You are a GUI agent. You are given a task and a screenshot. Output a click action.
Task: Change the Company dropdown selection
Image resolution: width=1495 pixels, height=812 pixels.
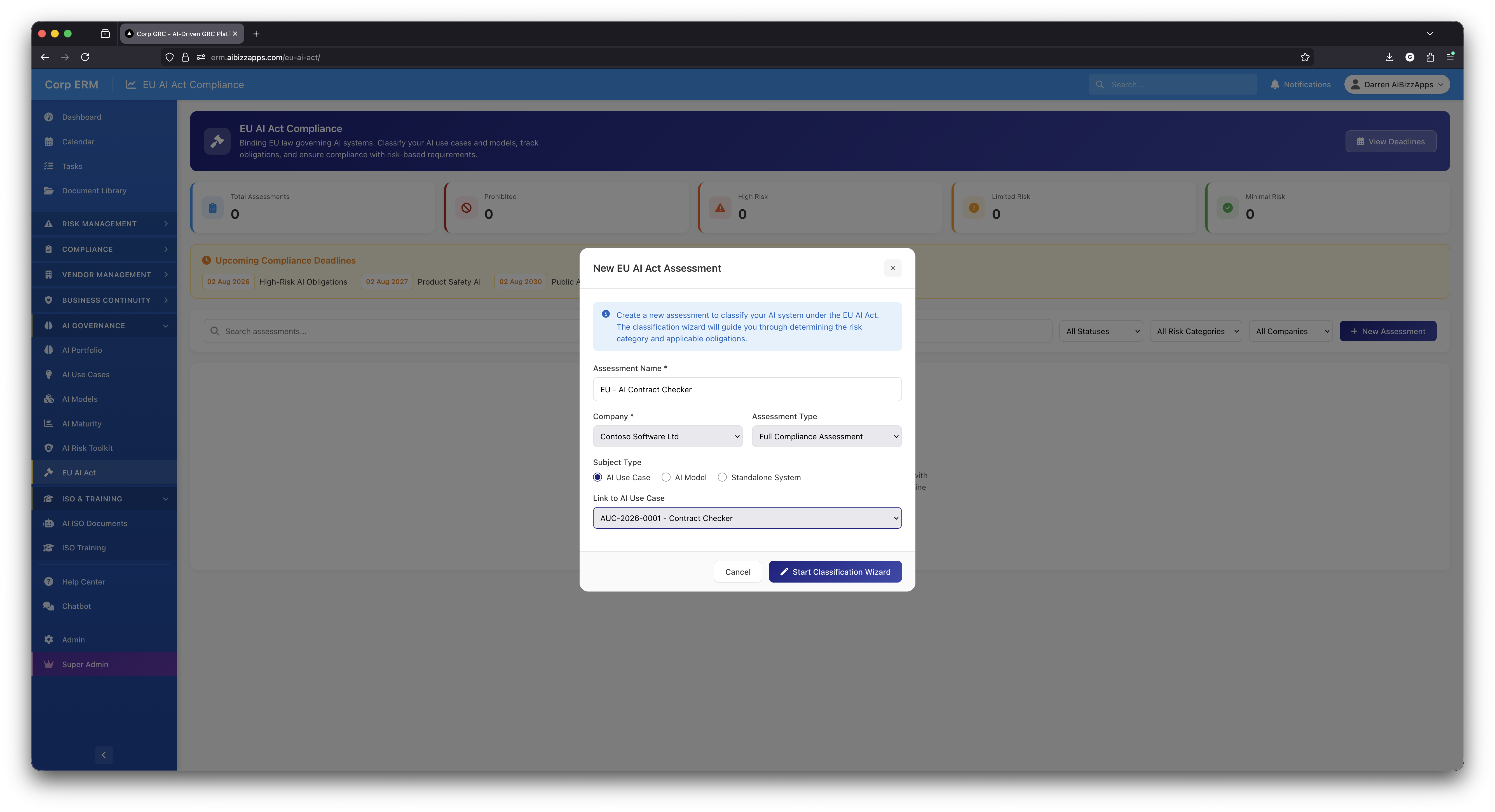(667, 436)
